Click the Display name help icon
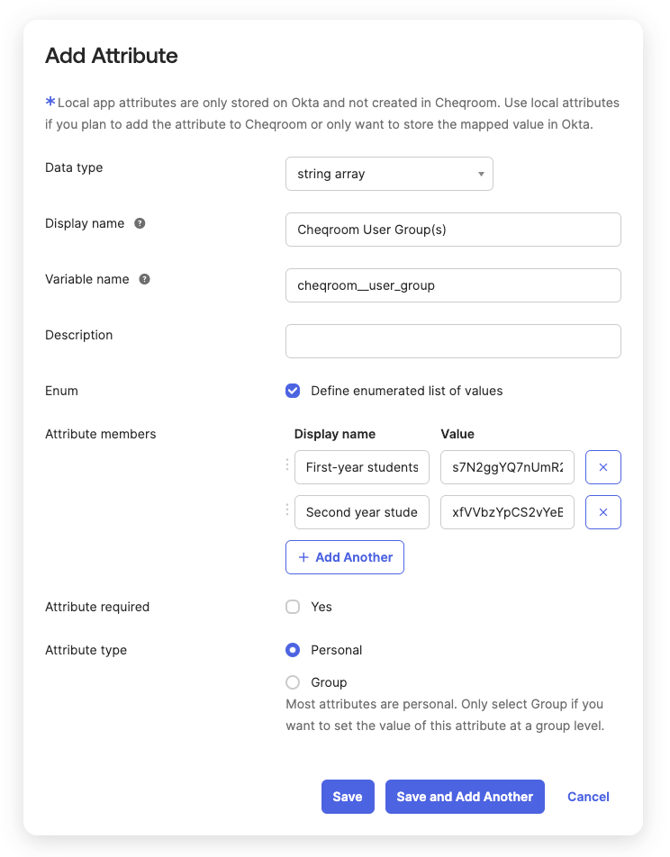670x857 pixels. (x=140, y=224)
